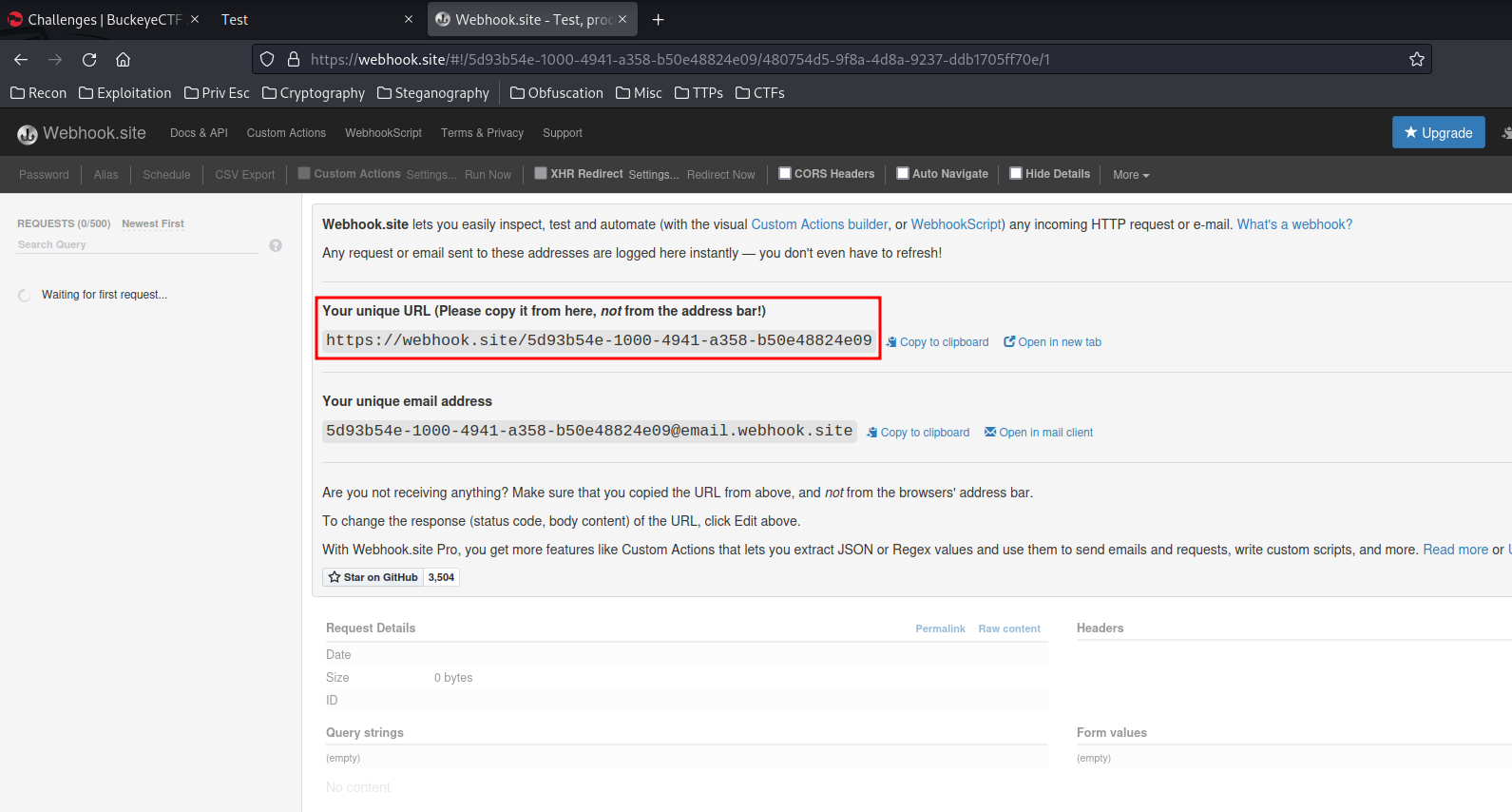Copy unique URL to clipboard
The image size is (1512, 812).
938,342
